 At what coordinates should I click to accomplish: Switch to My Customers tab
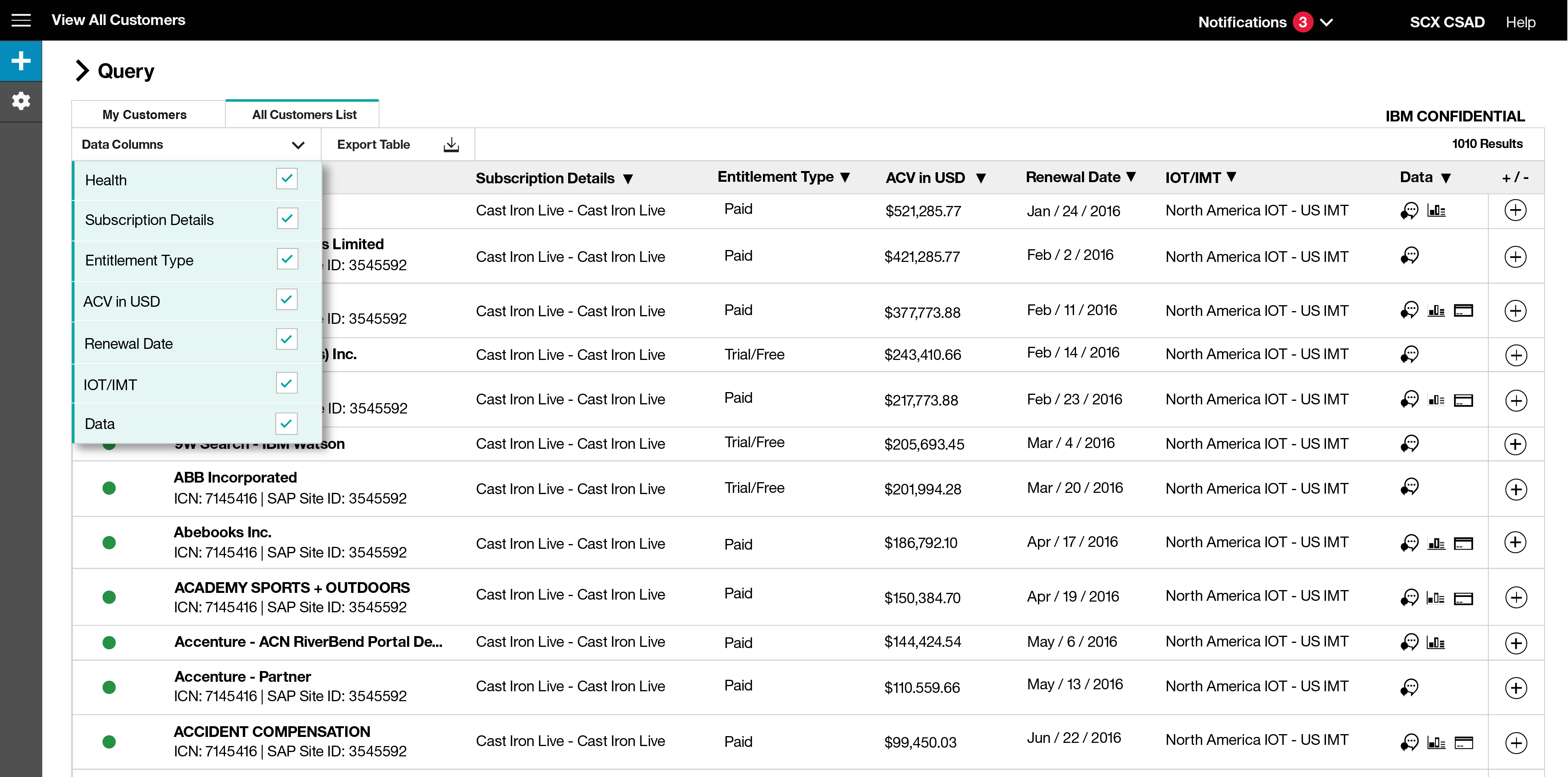[144, 114]
